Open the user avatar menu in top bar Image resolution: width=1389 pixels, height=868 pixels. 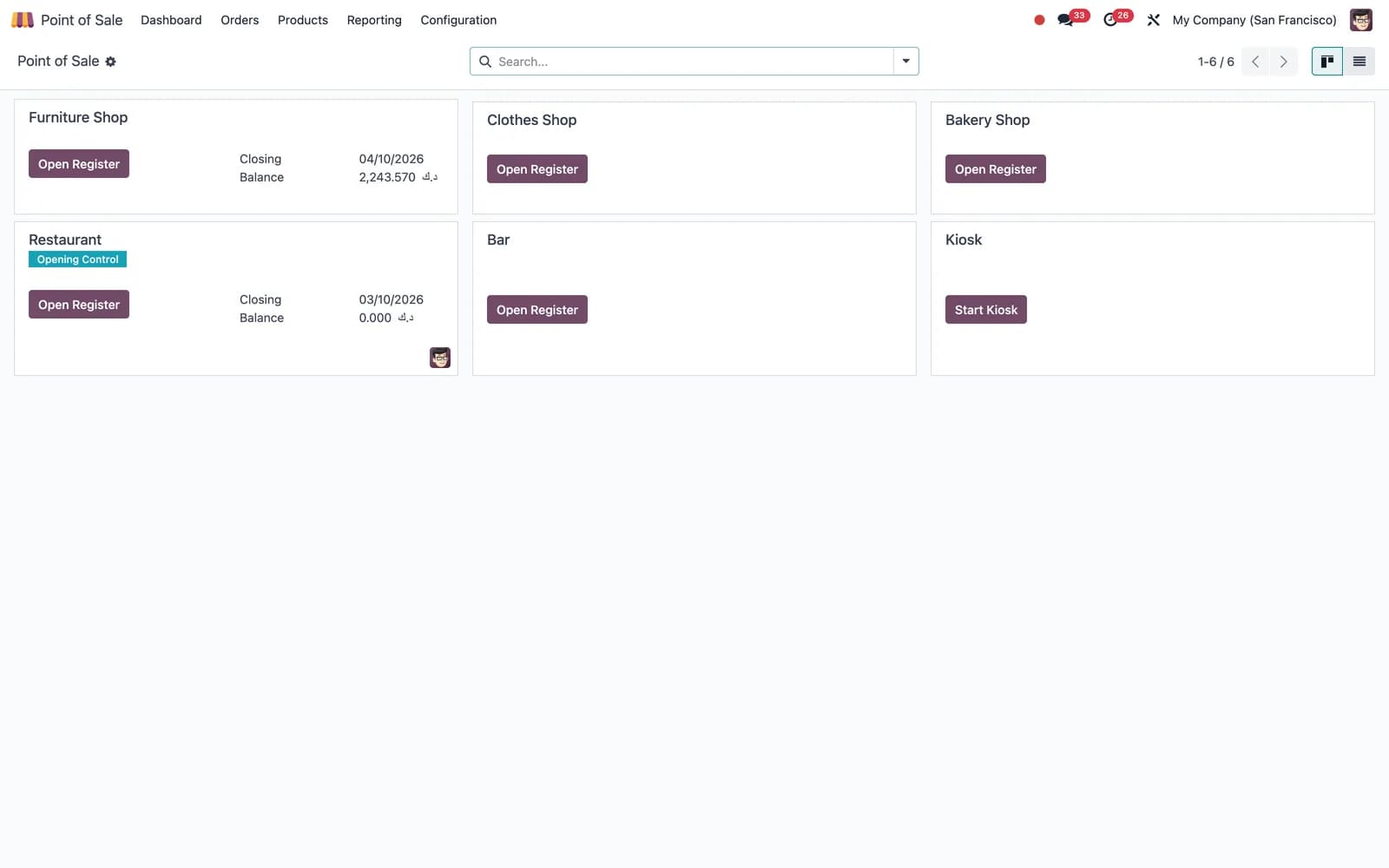click(1361, 20)
